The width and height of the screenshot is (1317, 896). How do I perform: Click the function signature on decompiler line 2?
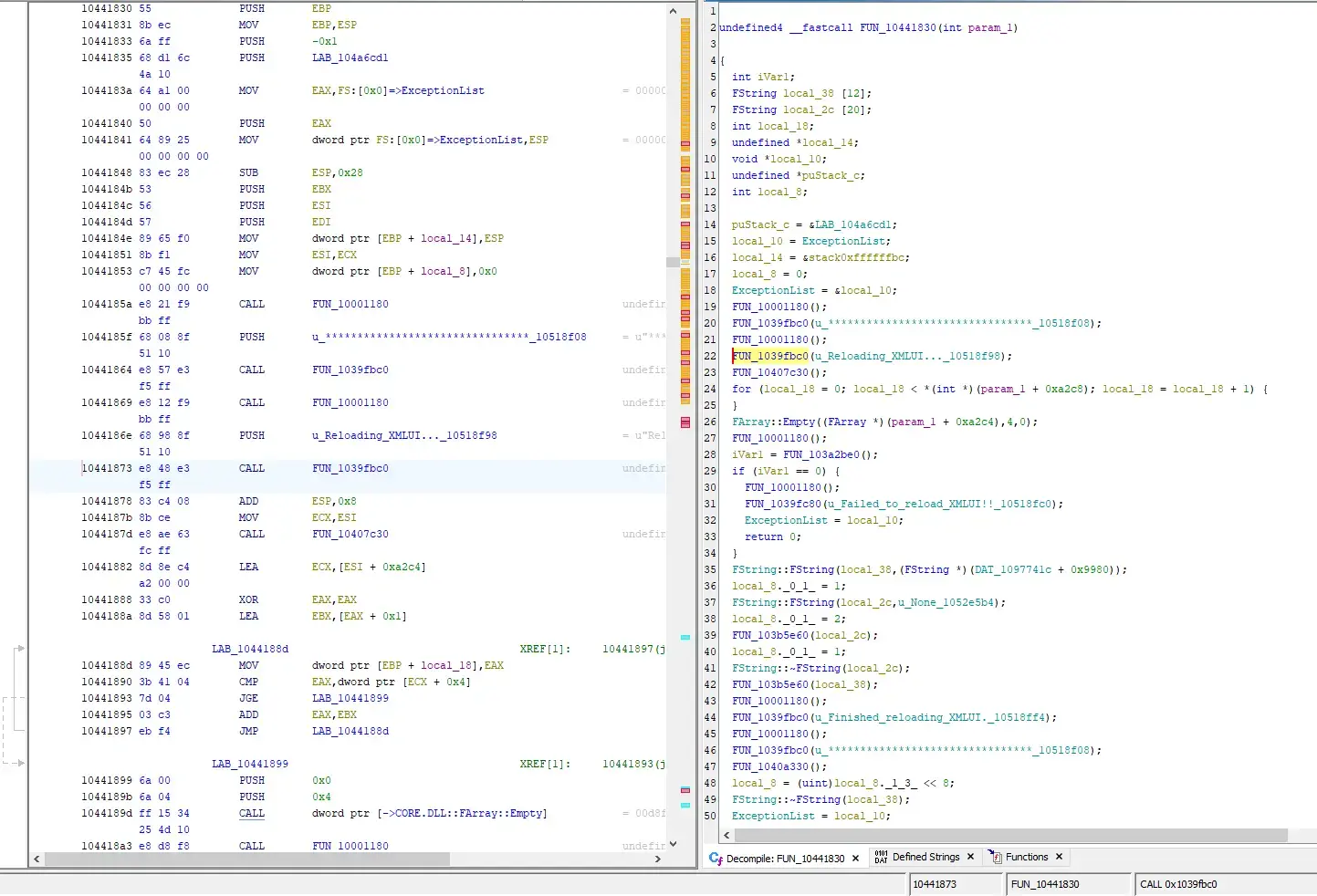point(868,27)
